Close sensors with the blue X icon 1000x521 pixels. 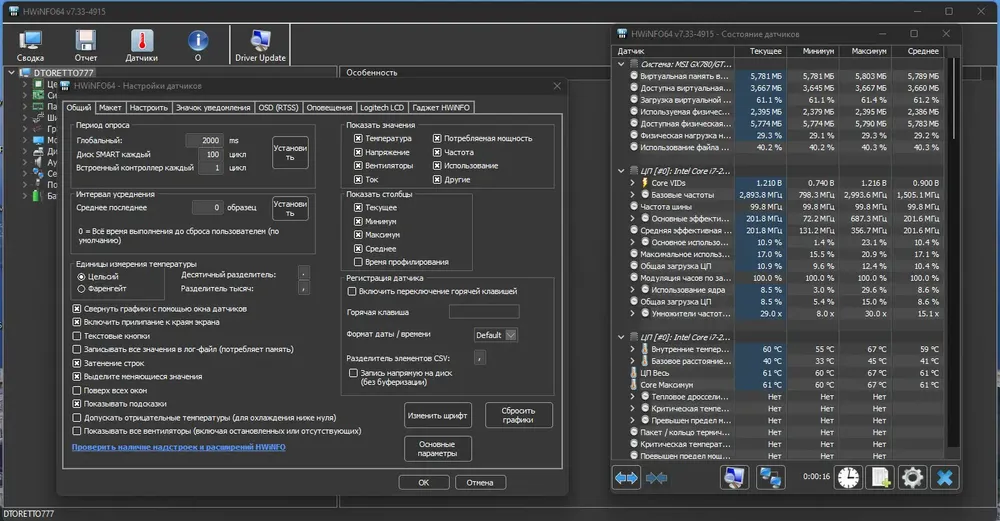tap(945, 478)
